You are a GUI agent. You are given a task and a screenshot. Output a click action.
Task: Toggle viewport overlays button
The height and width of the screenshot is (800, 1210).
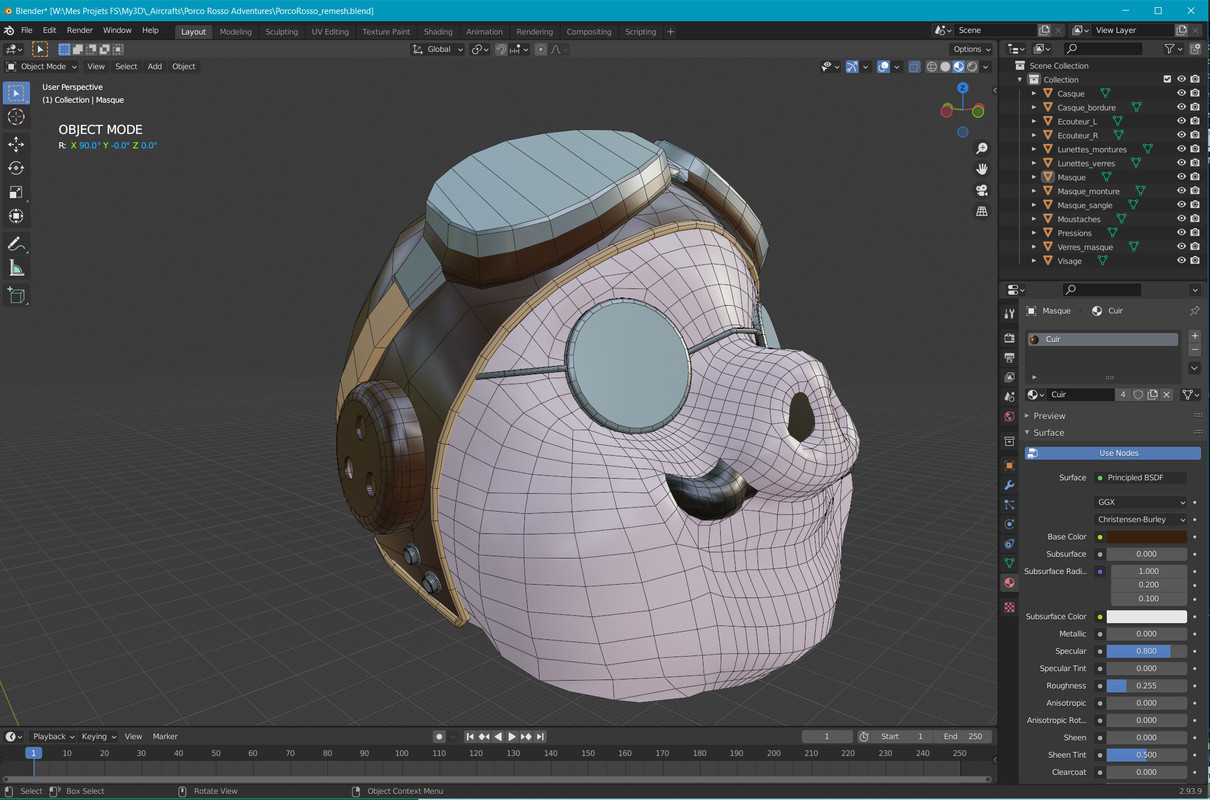click(x=884, y=67)
